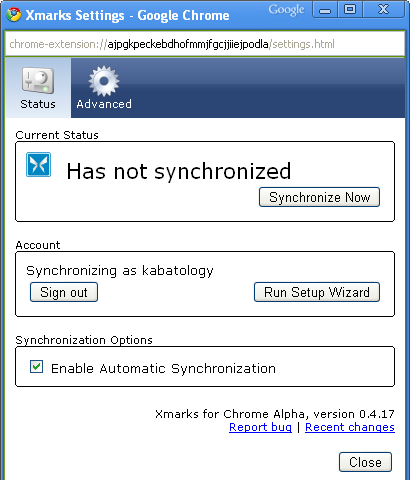410x480 pixels.
Task: Click 'Synchronizing as kabatology' text
Action: [120, 271]
